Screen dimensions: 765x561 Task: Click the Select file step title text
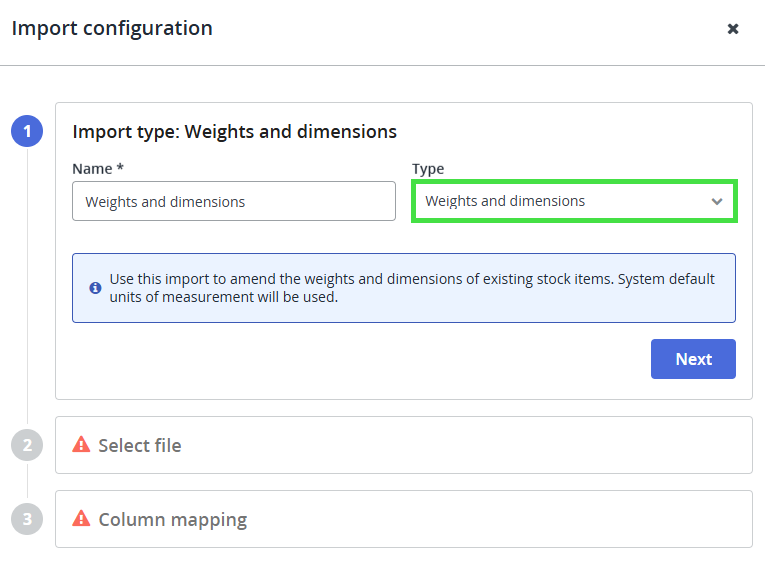coord(140,445)
